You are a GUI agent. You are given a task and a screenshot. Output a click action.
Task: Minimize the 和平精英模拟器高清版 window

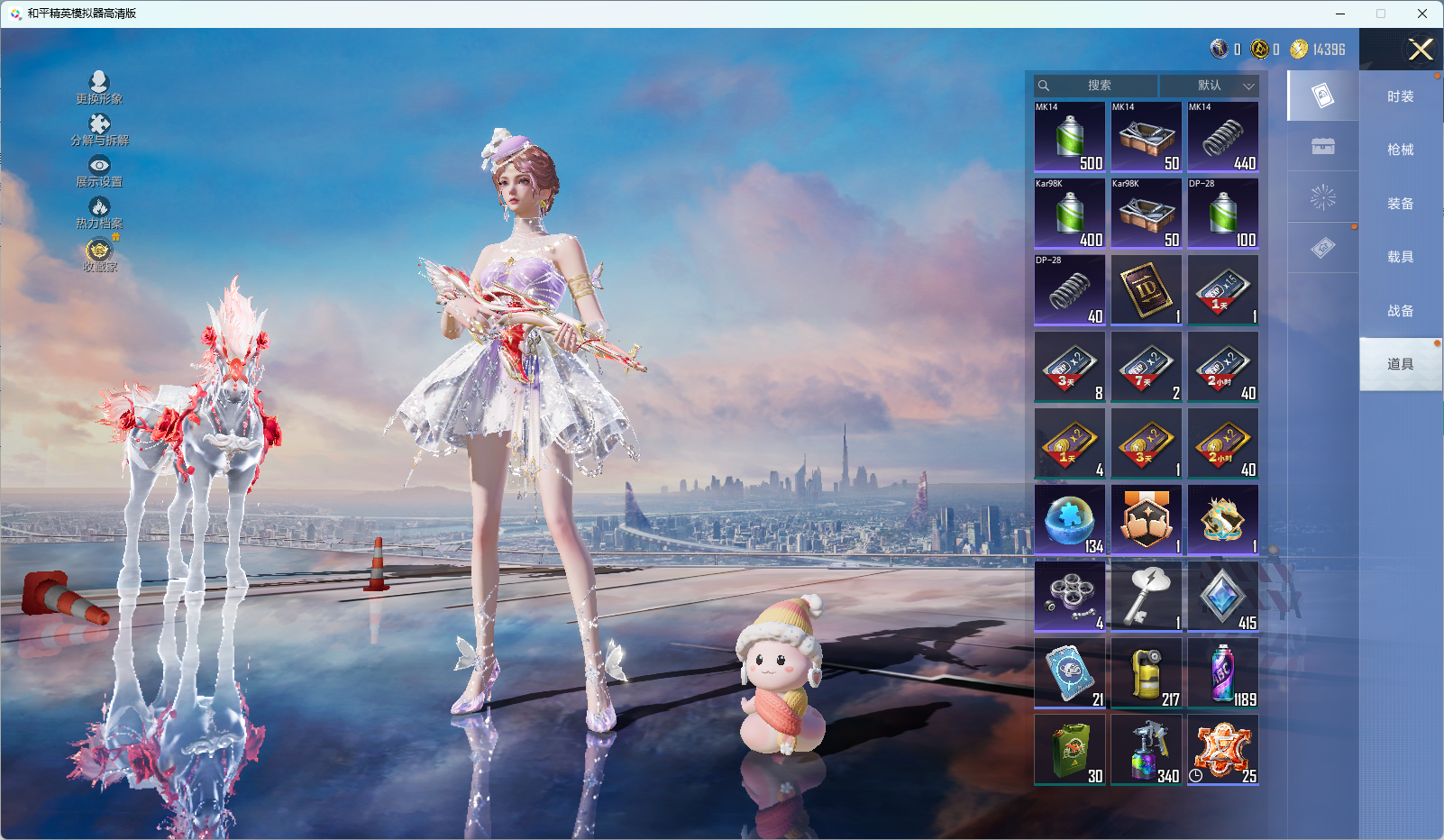1340,14
